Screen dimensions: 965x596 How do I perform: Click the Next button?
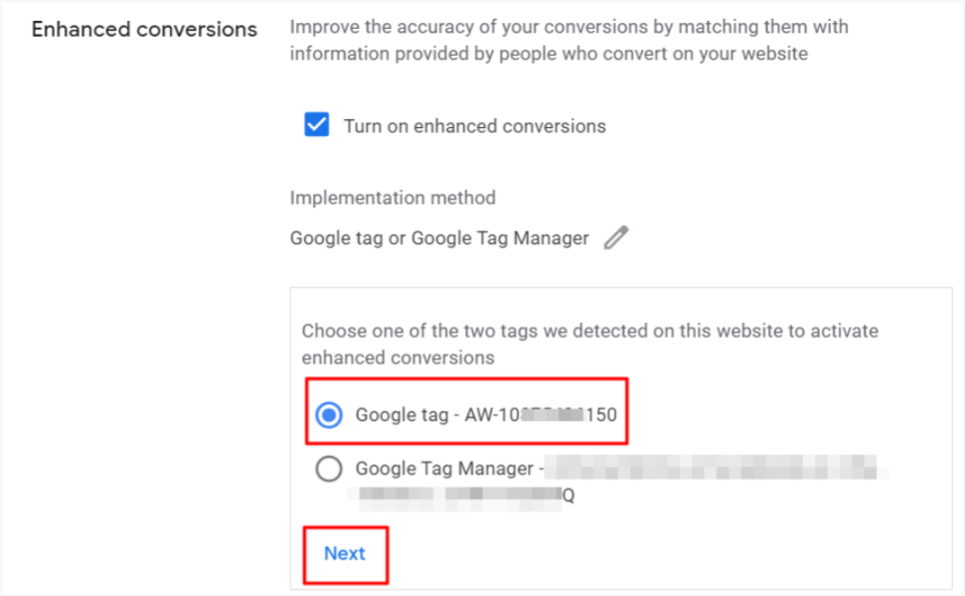pyautogui.click(x=345, y=554)
